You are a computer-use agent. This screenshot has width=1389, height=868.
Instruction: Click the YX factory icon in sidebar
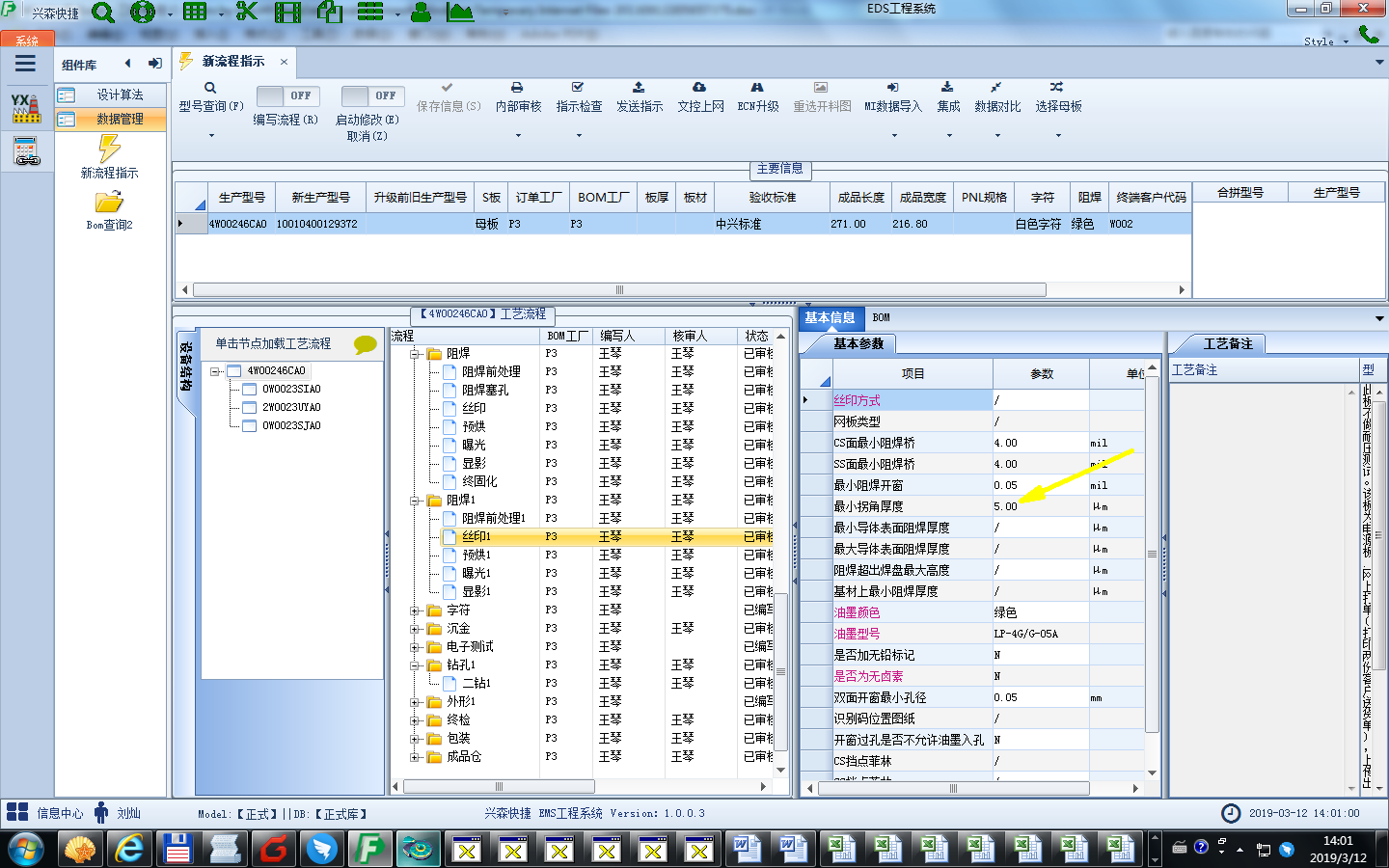[x=26, y=107]
